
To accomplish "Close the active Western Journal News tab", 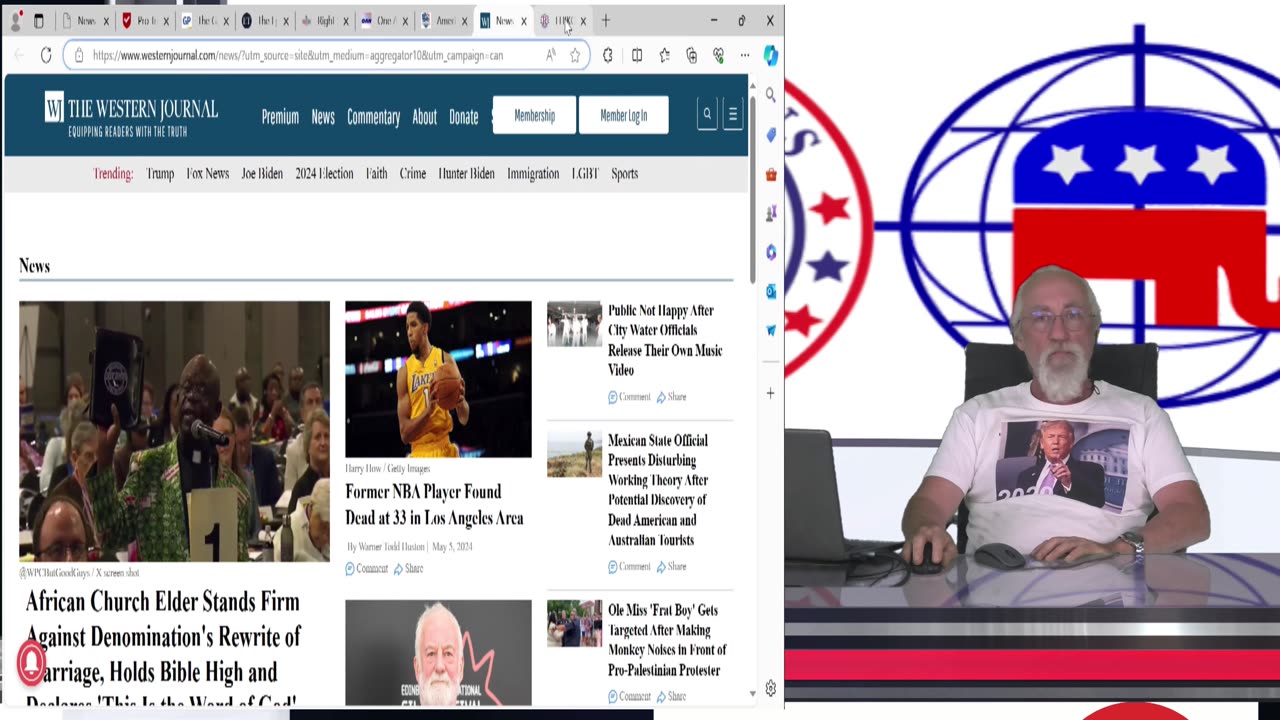I will point(523,21).
